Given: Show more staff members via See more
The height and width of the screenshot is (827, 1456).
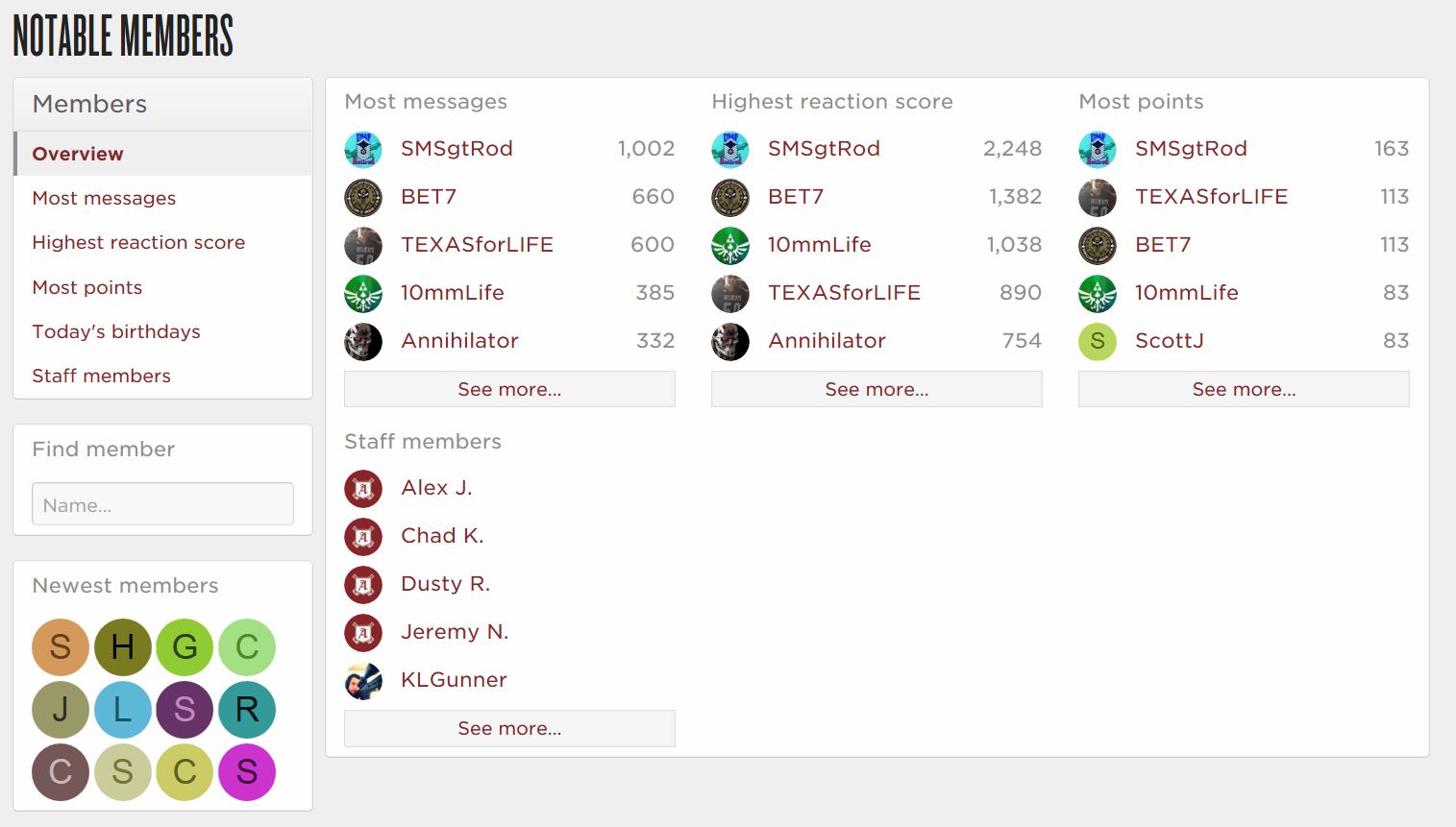Looking at the screenshot, I should point(509,728).
